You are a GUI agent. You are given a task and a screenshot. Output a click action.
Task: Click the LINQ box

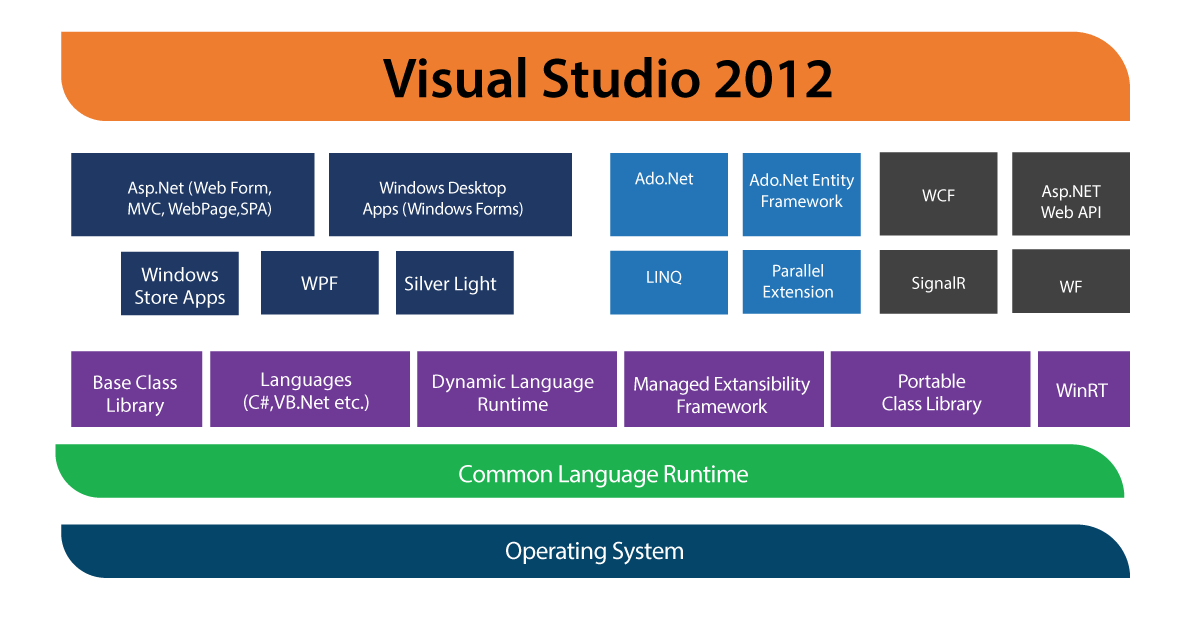(x=669, y=282)
